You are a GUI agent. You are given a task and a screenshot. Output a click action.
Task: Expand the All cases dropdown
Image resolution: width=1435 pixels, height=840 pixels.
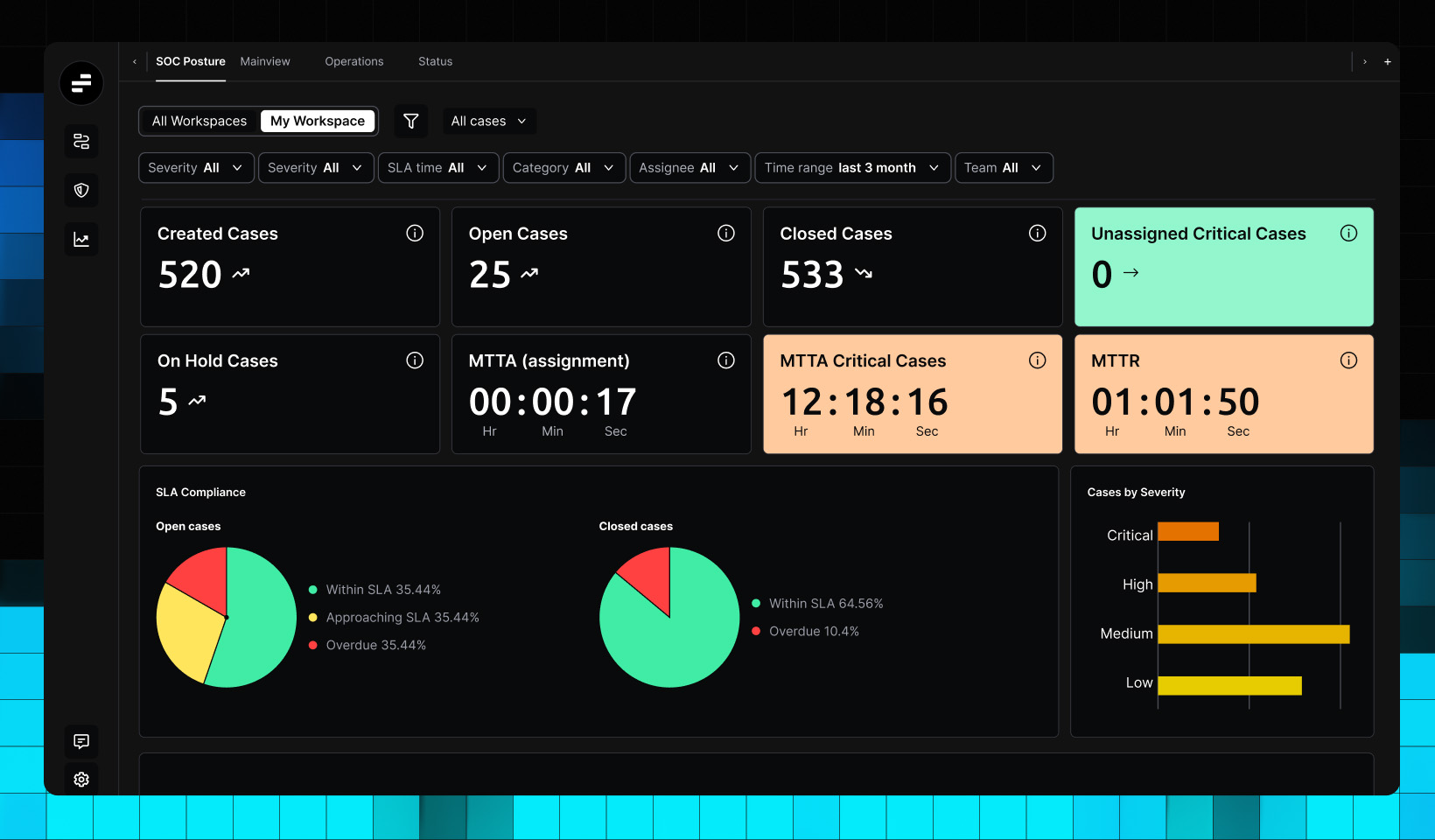pyautogui.click(x=488, y=122)
